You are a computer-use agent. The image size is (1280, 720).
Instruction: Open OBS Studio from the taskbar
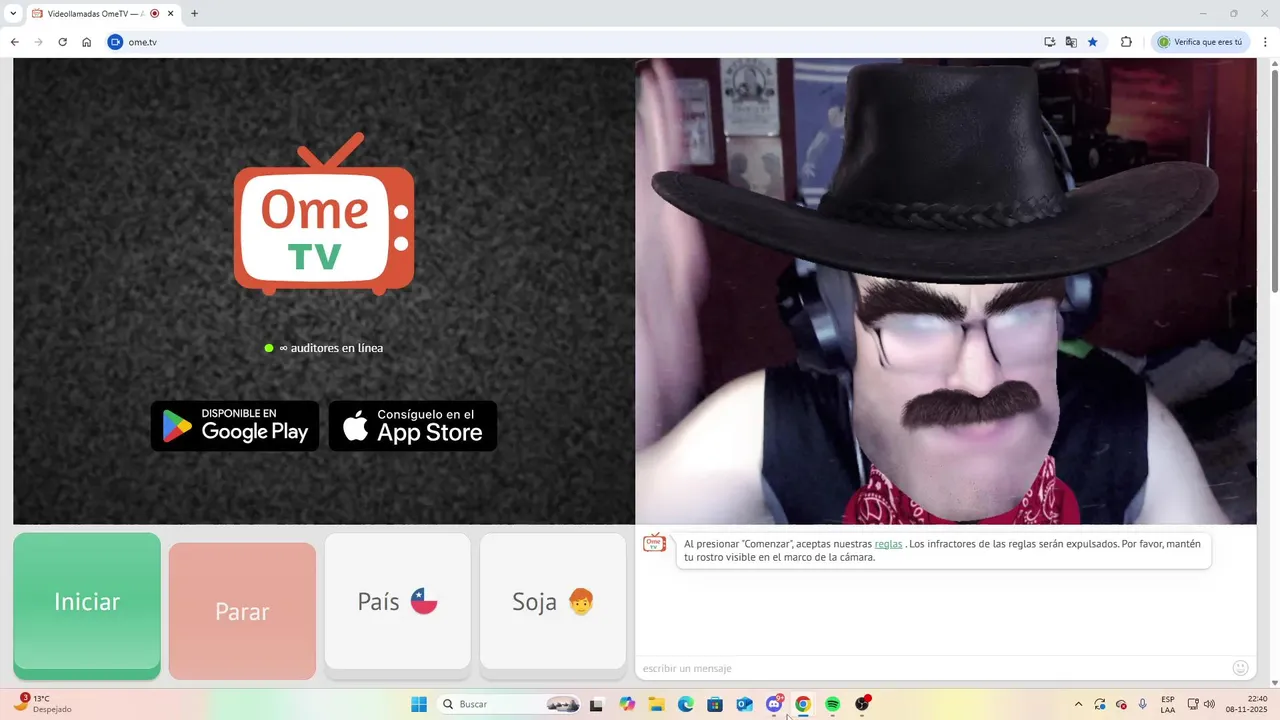pyautogui.click(x=862, y=704)
